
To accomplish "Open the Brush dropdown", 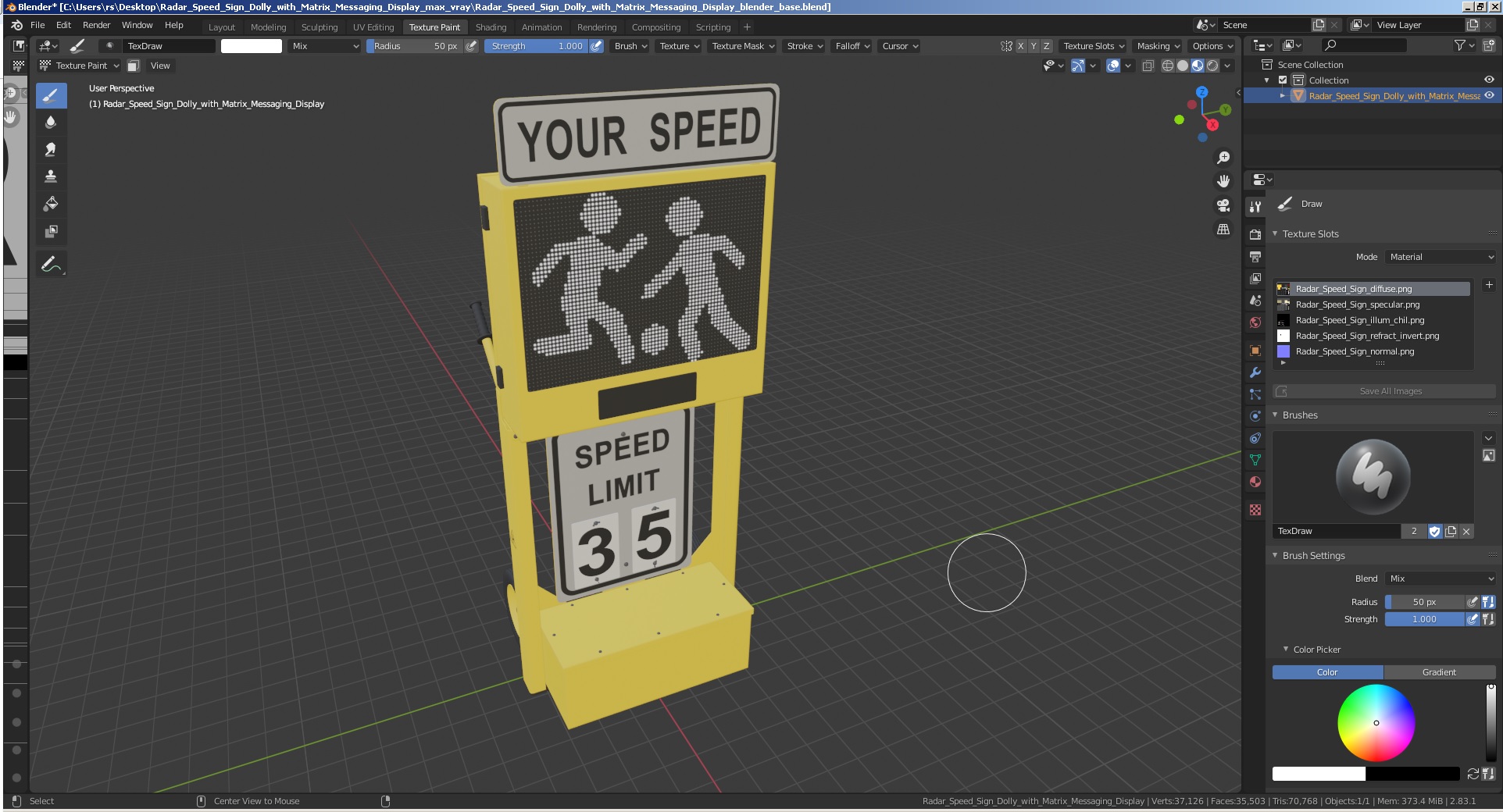I will 630,46.
